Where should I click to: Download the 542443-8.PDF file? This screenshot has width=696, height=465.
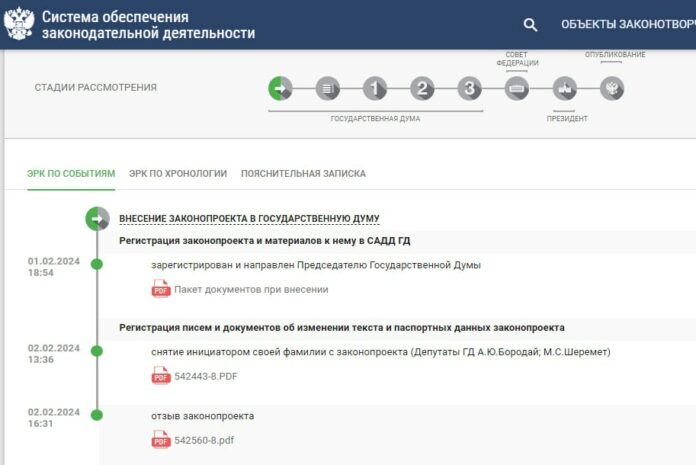coord(206,376)
